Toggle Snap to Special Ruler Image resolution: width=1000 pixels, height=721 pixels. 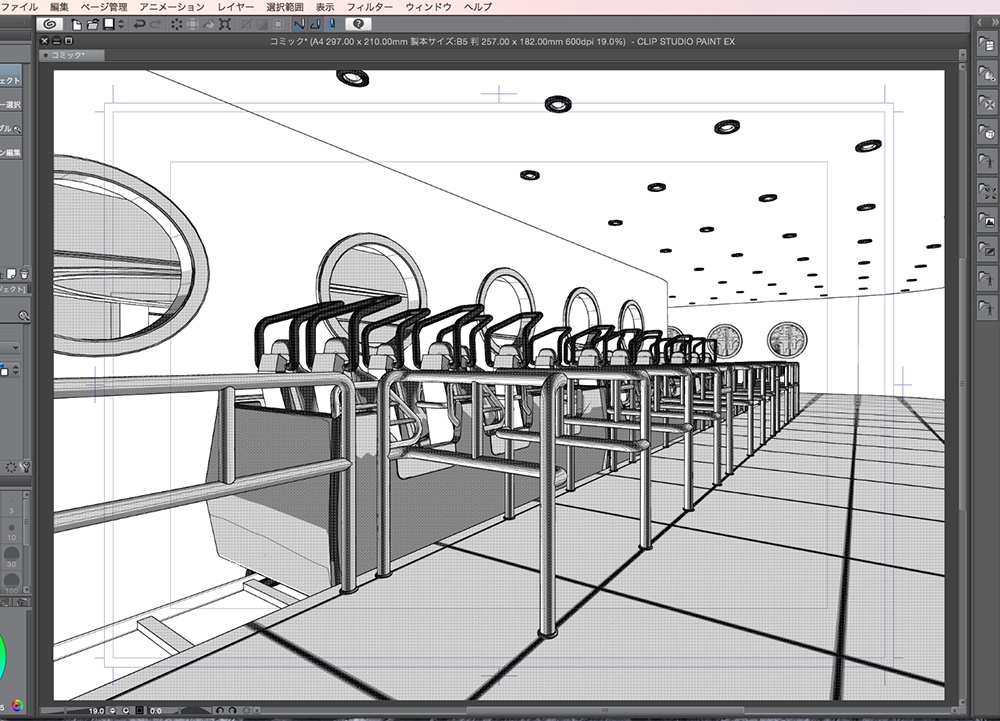tap(315, 24)
